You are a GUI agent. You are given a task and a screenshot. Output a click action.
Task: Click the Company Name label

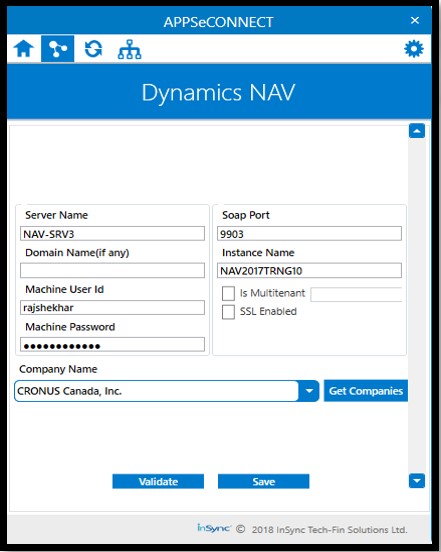[x=58, y=369]
